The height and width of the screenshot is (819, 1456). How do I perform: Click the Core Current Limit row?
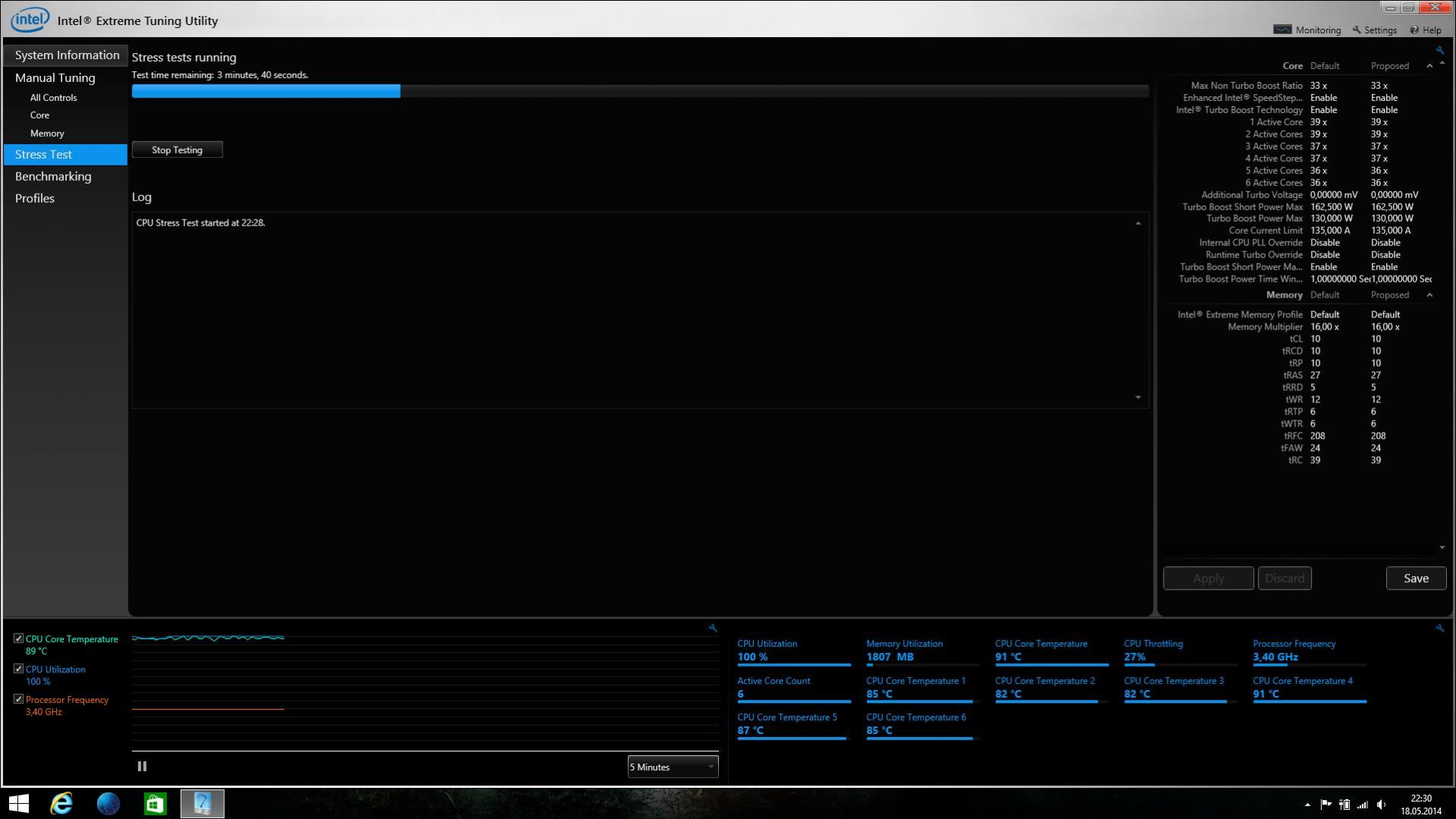[x=1298, y=231]
